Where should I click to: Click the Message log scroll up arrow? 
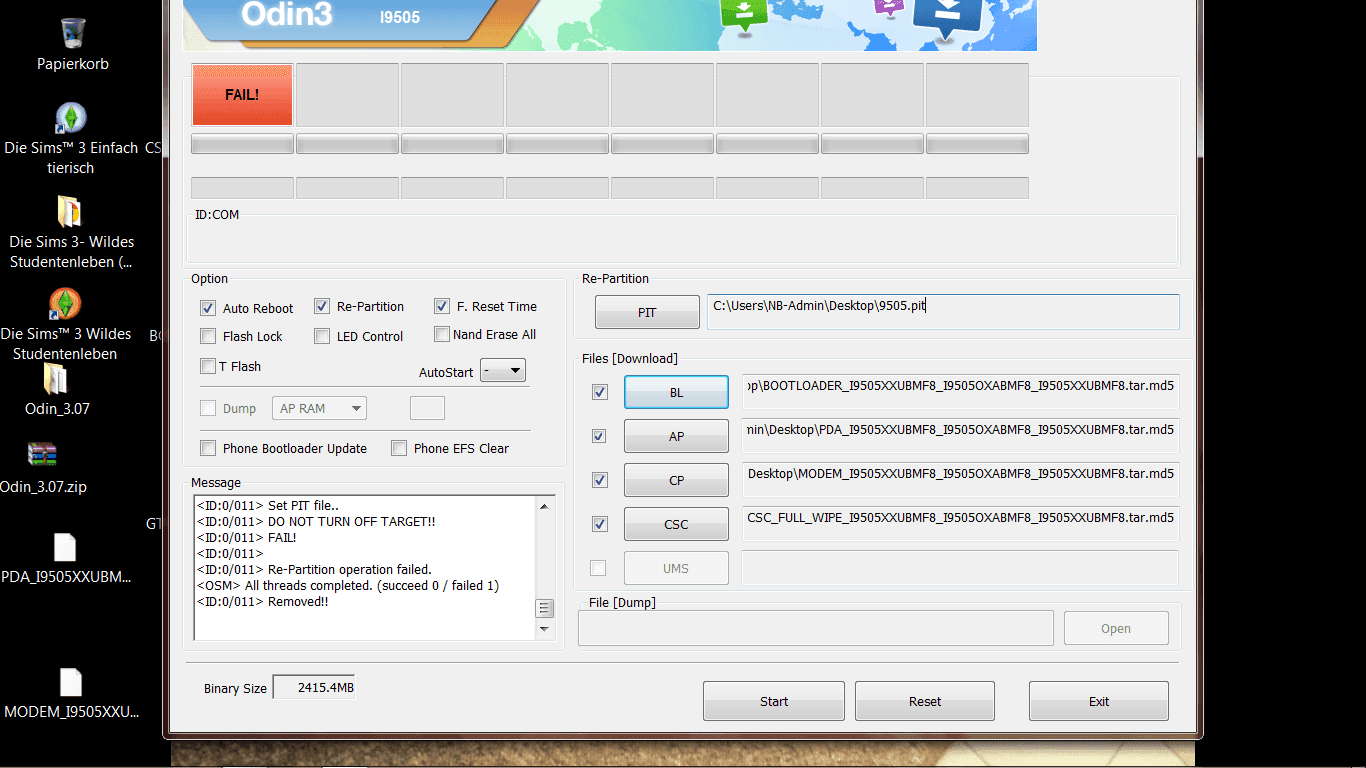(545, 506)
